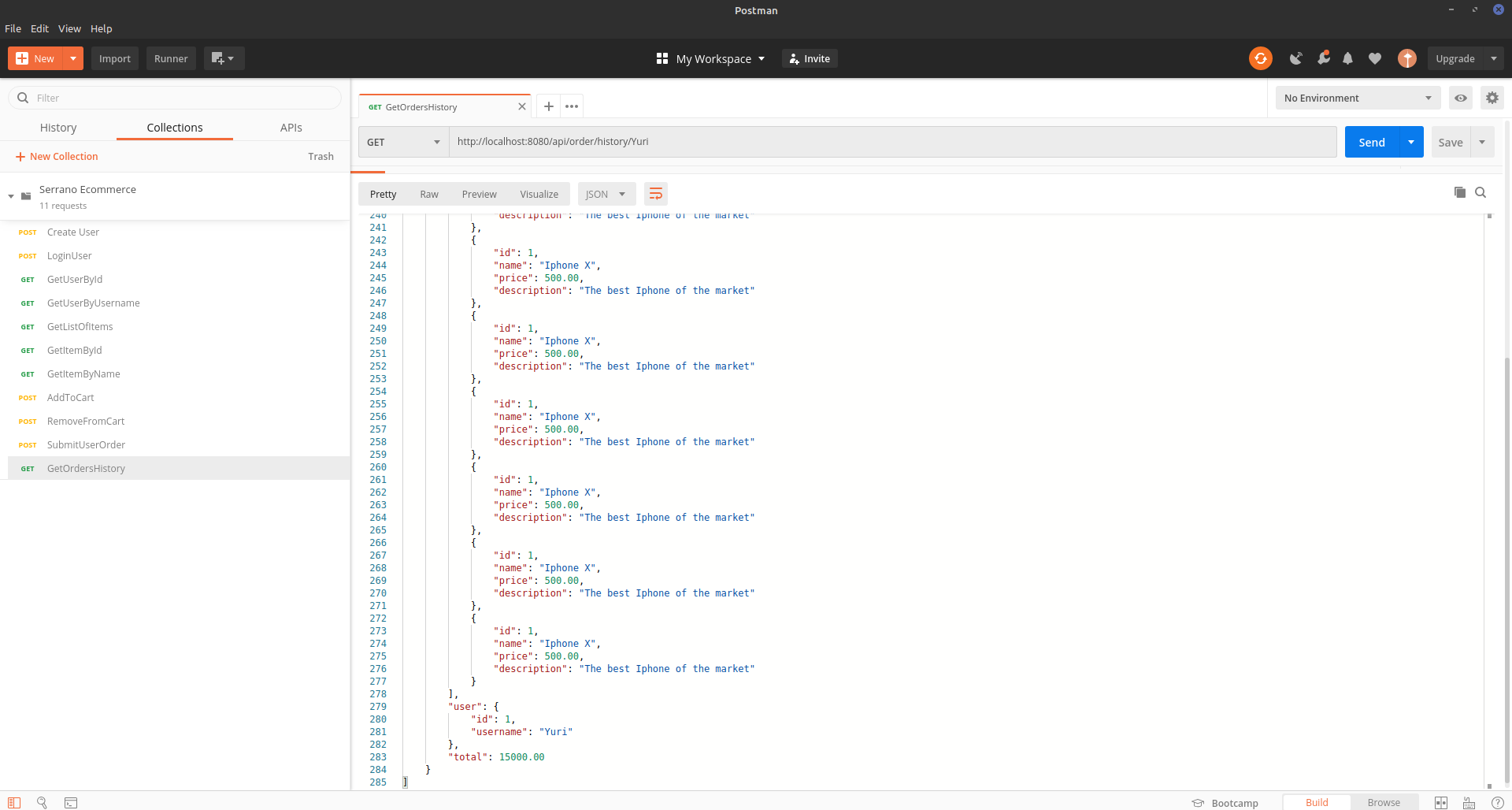Open the Postman Console icon
Screen dimensions: 1512x810
pos(71,802)
